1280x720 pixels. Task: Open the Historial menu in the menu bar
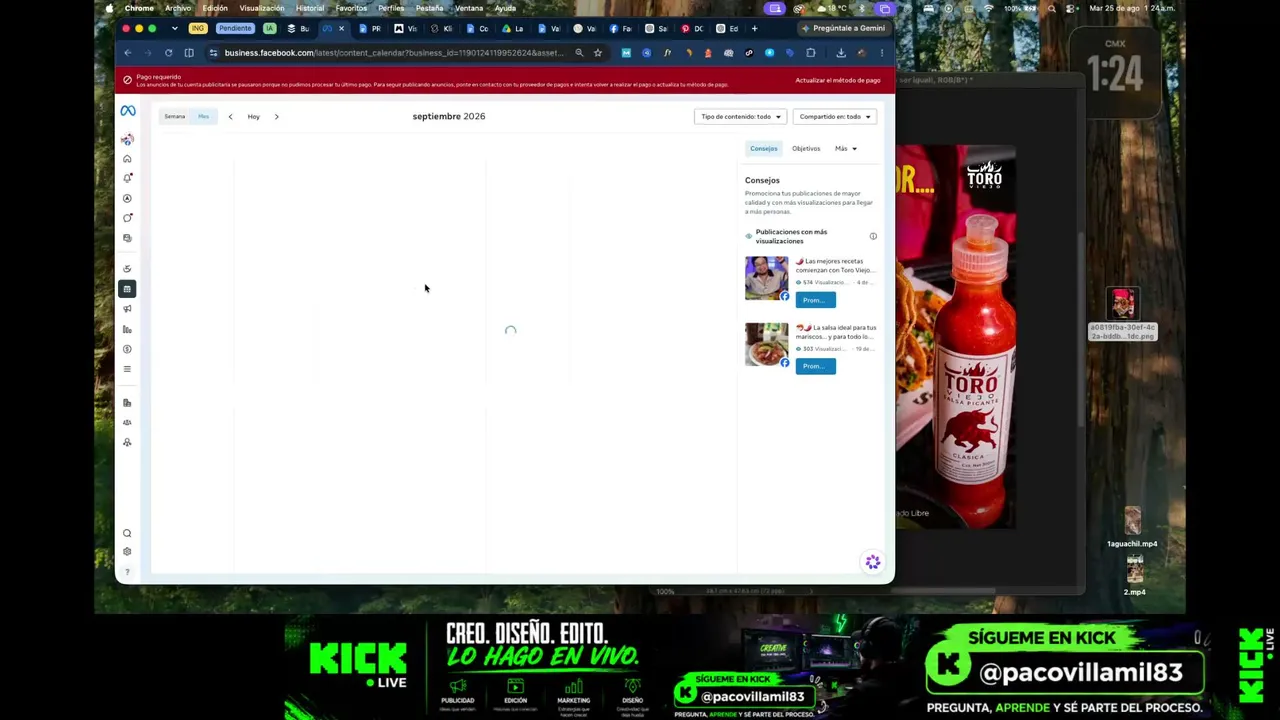[310, 8]
